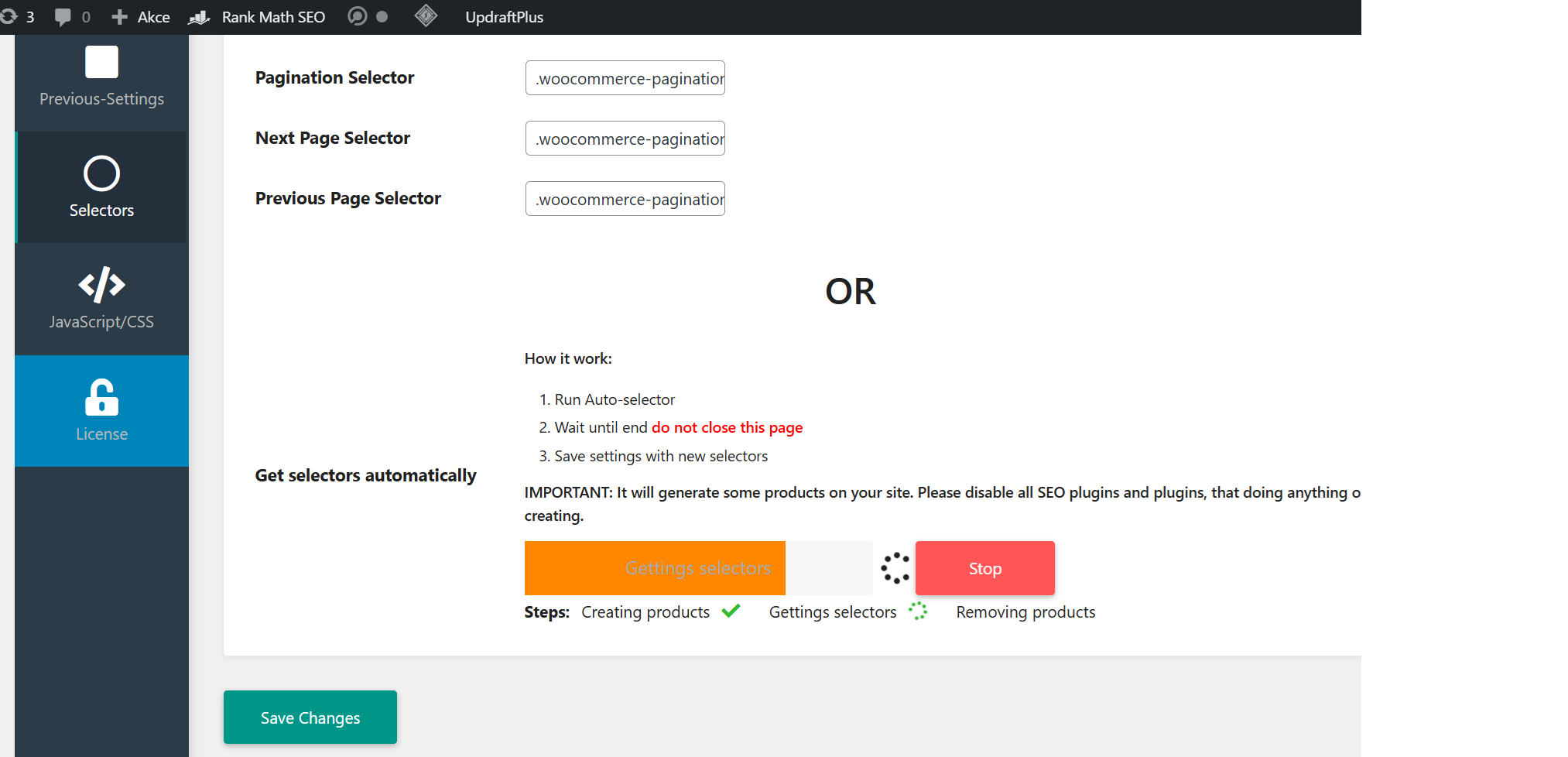Click the orange Gettings selectors button
1568x757 pixels.
[655, 568]
